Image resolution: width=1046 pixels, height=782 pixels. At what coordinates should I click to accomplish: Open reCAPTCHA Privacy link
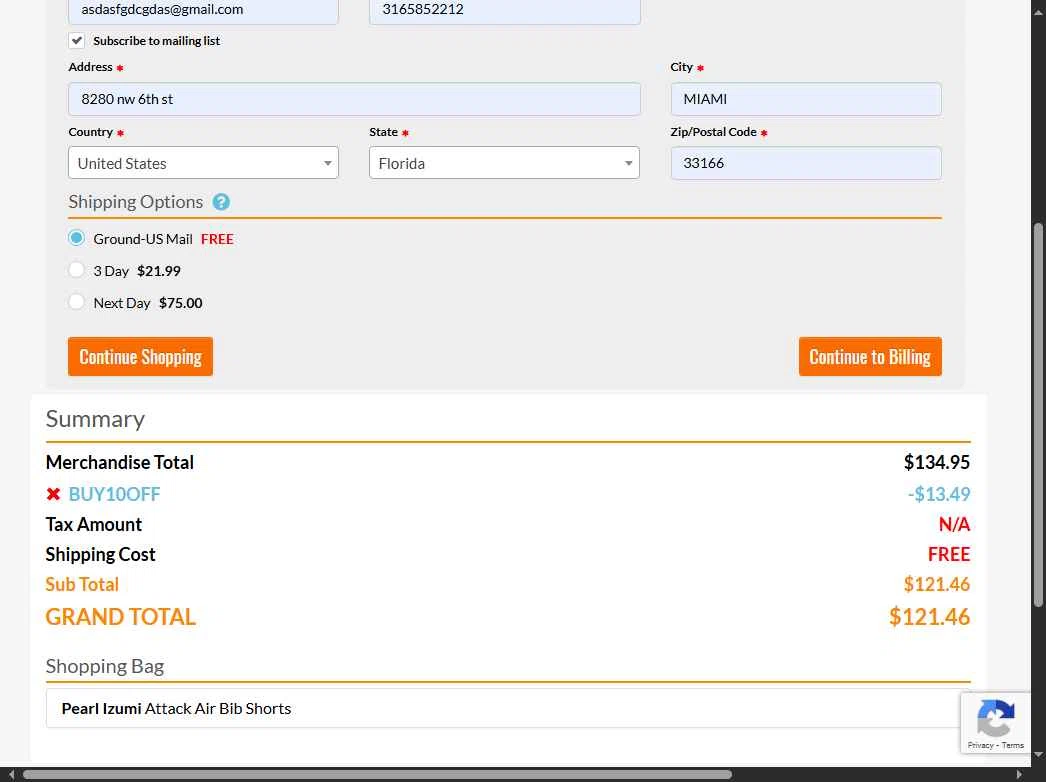980,745
